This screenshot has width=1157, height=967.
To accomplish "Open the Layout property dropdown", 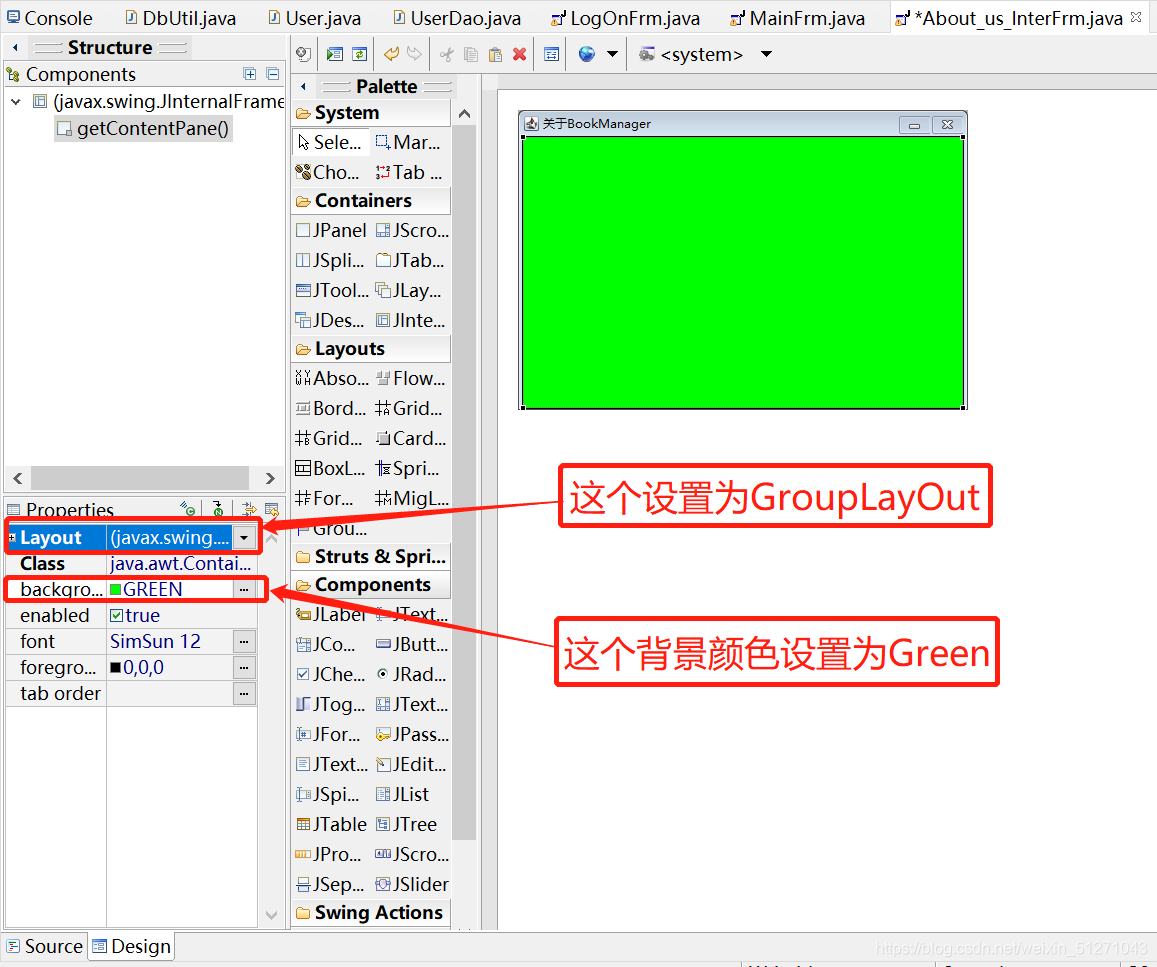I will point(244,537).
